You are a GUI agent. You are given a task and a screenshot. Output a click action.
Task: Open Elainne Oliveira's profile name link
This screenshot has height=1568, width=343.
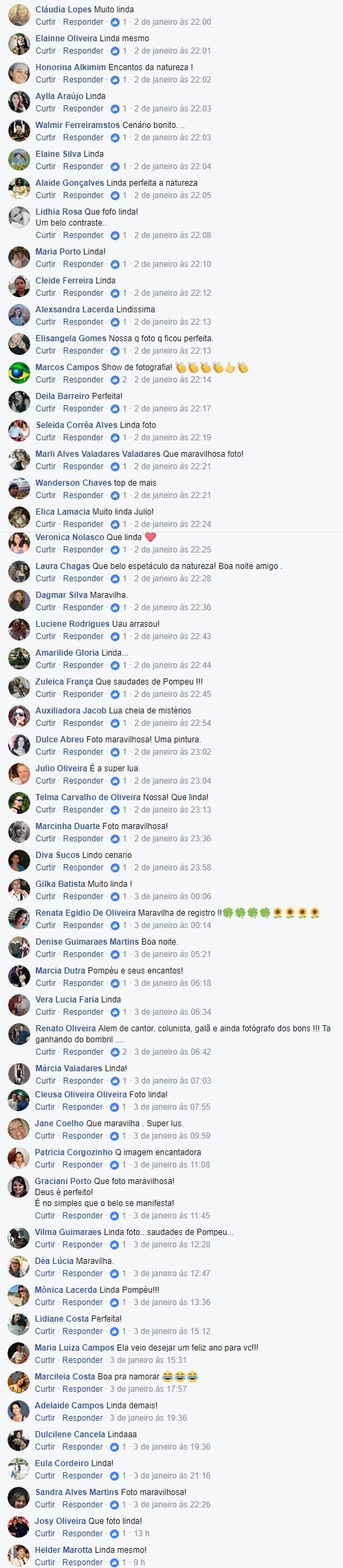click(66, 39)
